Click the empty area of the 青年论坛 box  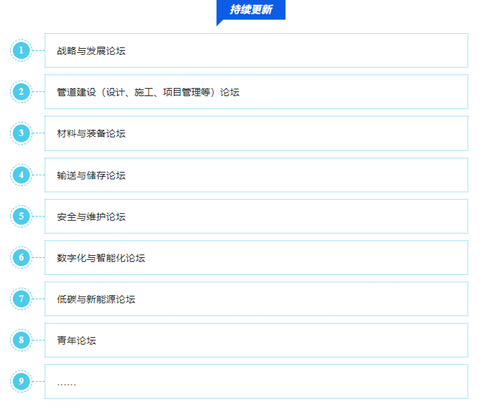[x=283, y=340]
